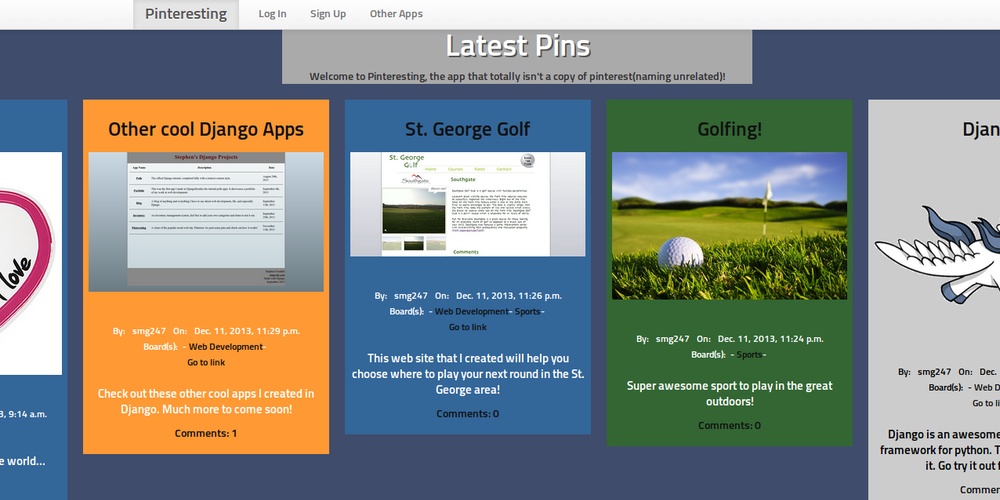Open 'Comments: 0' on St. George Golf pin
The height and width of the screenshot is (500, 1000).
click(467, 414)
